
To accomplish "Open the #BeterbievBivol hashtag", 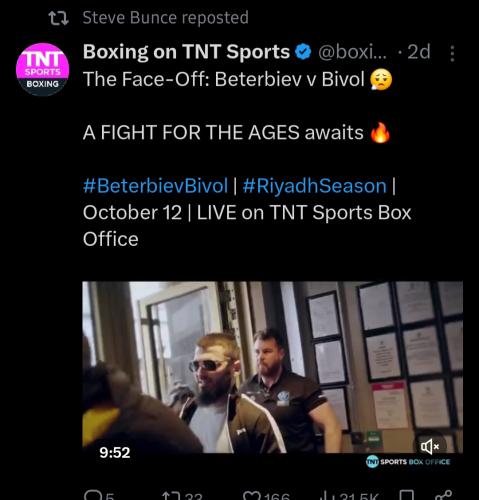I will 156,186.
